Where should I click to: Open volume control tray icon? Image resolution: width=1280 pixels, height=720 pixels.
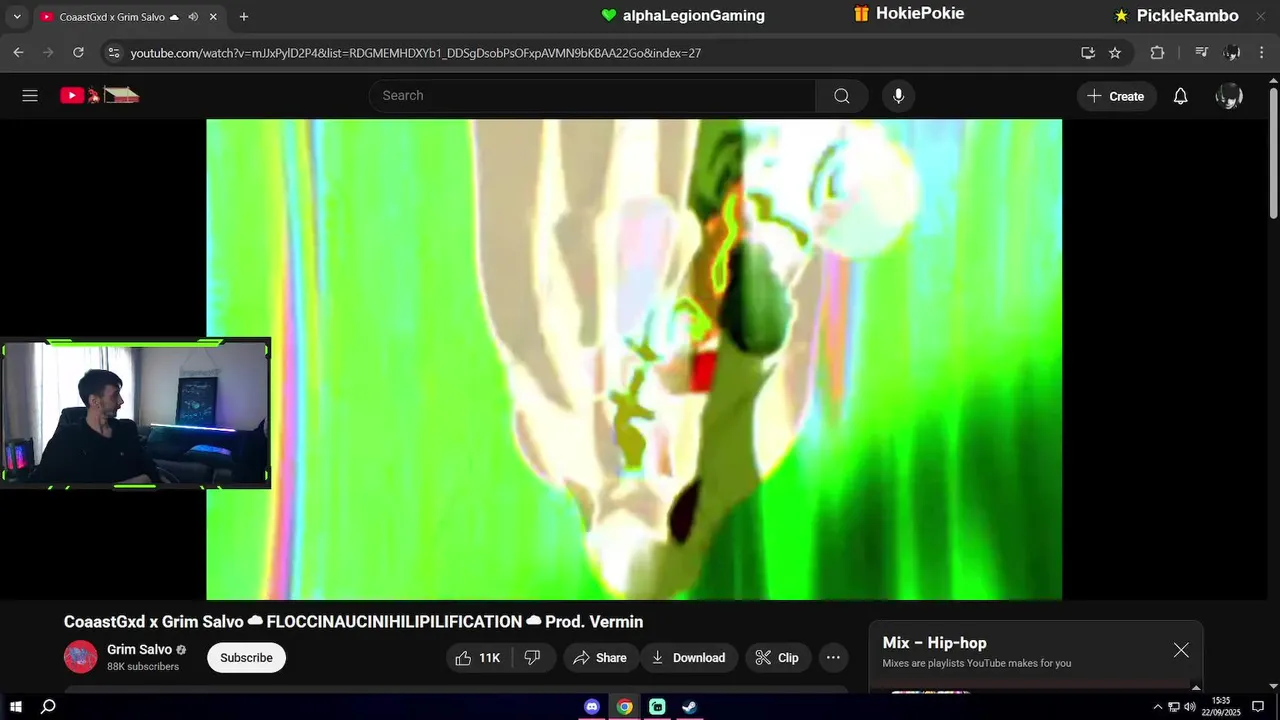(x=1190, y=707)
